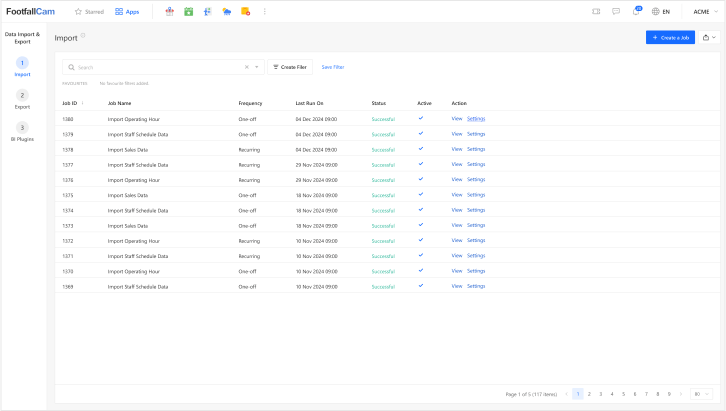The height and width of the screenshot is (411, 726).
Task: Sort by the Frequency column header
Action: [250, 103]
